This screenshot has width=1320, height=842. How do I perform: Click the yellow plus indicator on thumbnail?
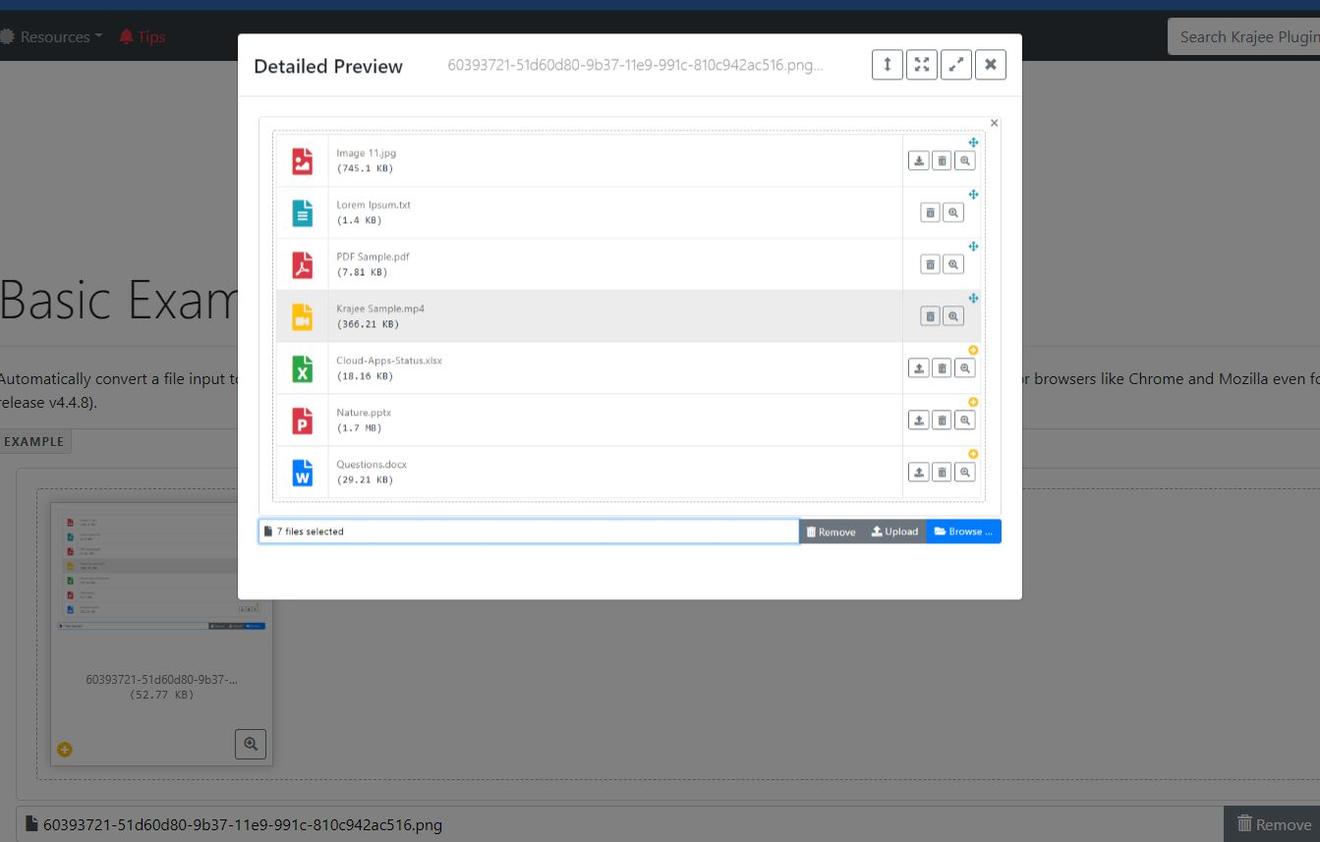click(65, 749)
